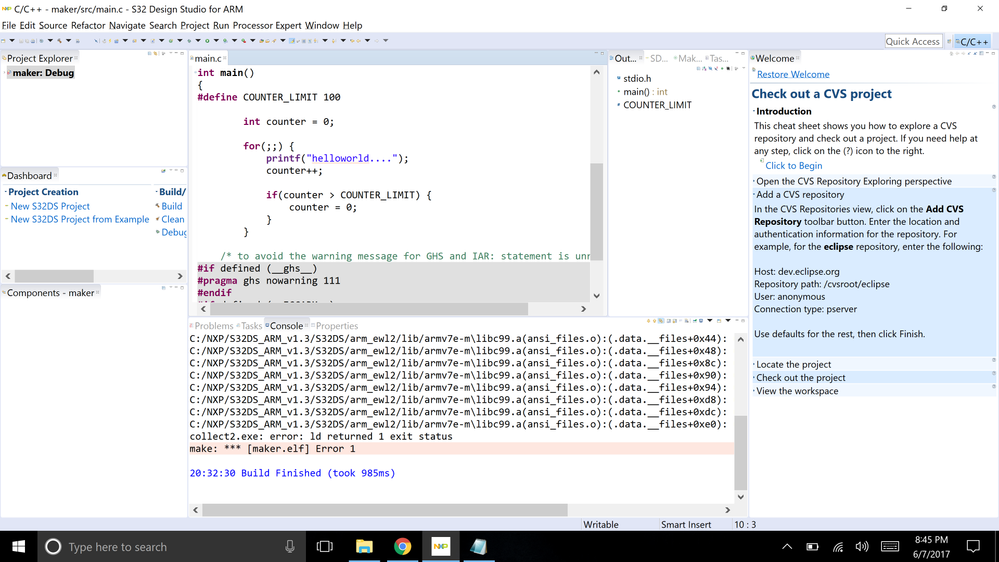Click the Cortana microphone icon
Image resolution: width=999 pixels, height=562 pixels.
point(290,547)
